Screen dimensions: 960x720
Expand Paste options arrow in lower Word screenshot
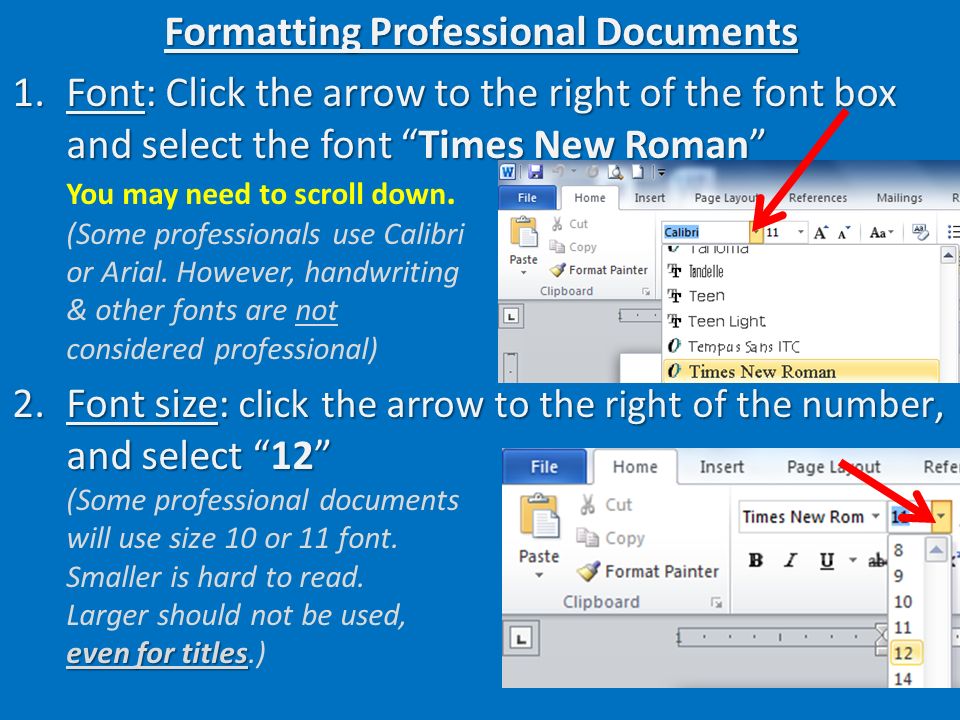[539, 576]
